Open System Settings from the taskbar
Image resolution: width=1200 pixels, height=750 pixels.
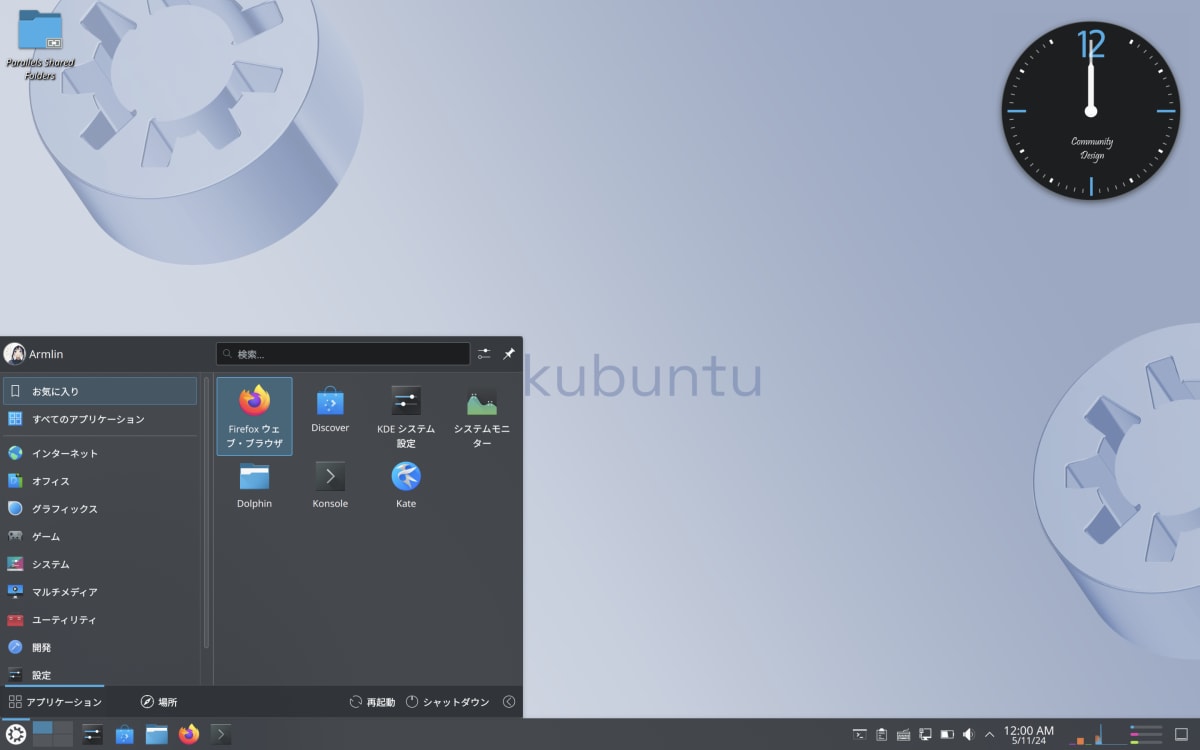click(92, 735)
